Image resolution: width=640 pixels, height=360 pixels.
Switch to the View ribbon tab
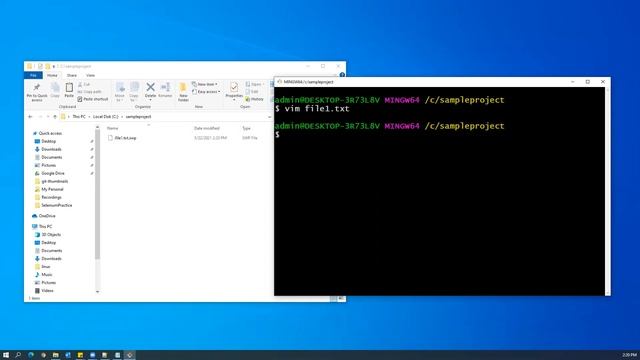[90, 76]
